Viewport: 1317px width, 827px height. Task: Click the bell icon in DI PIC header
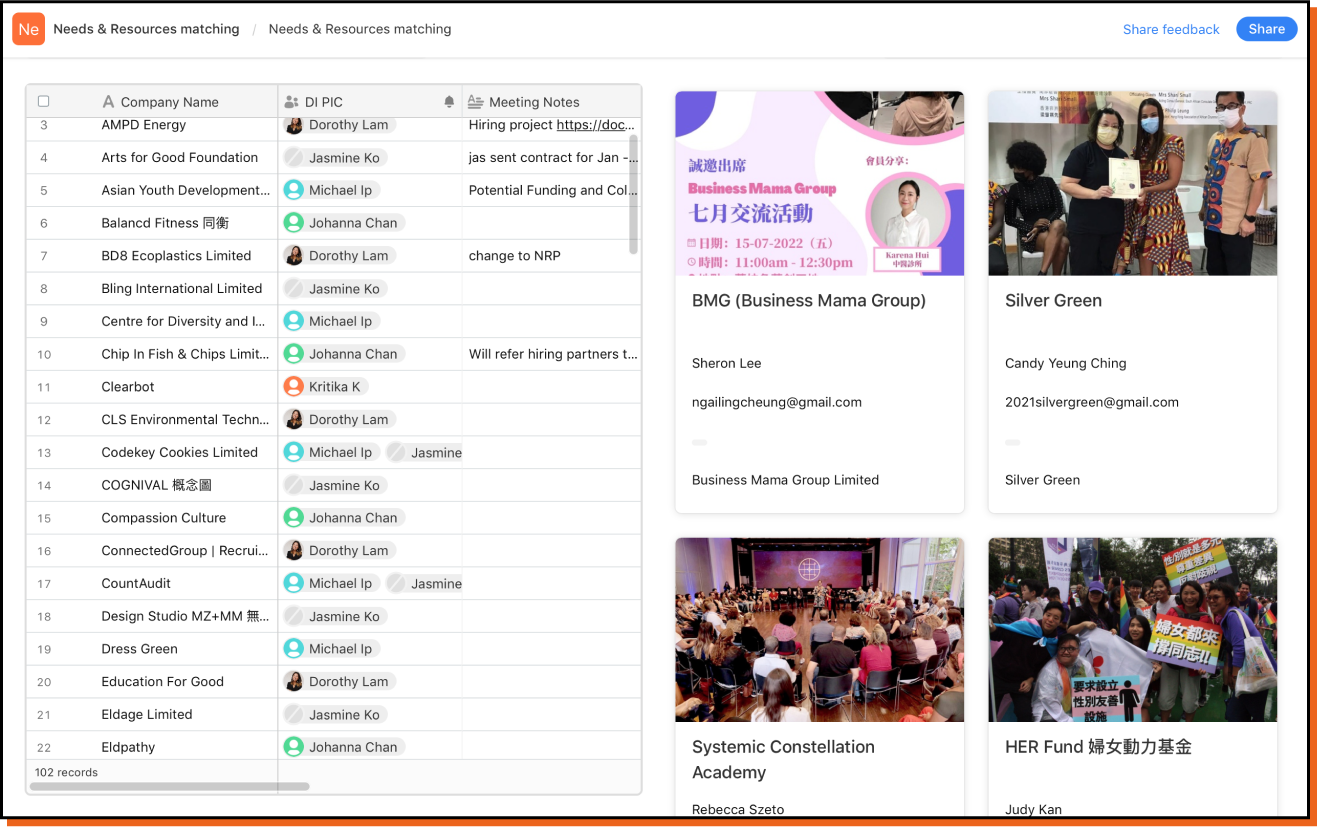click(x=449, y=102)
